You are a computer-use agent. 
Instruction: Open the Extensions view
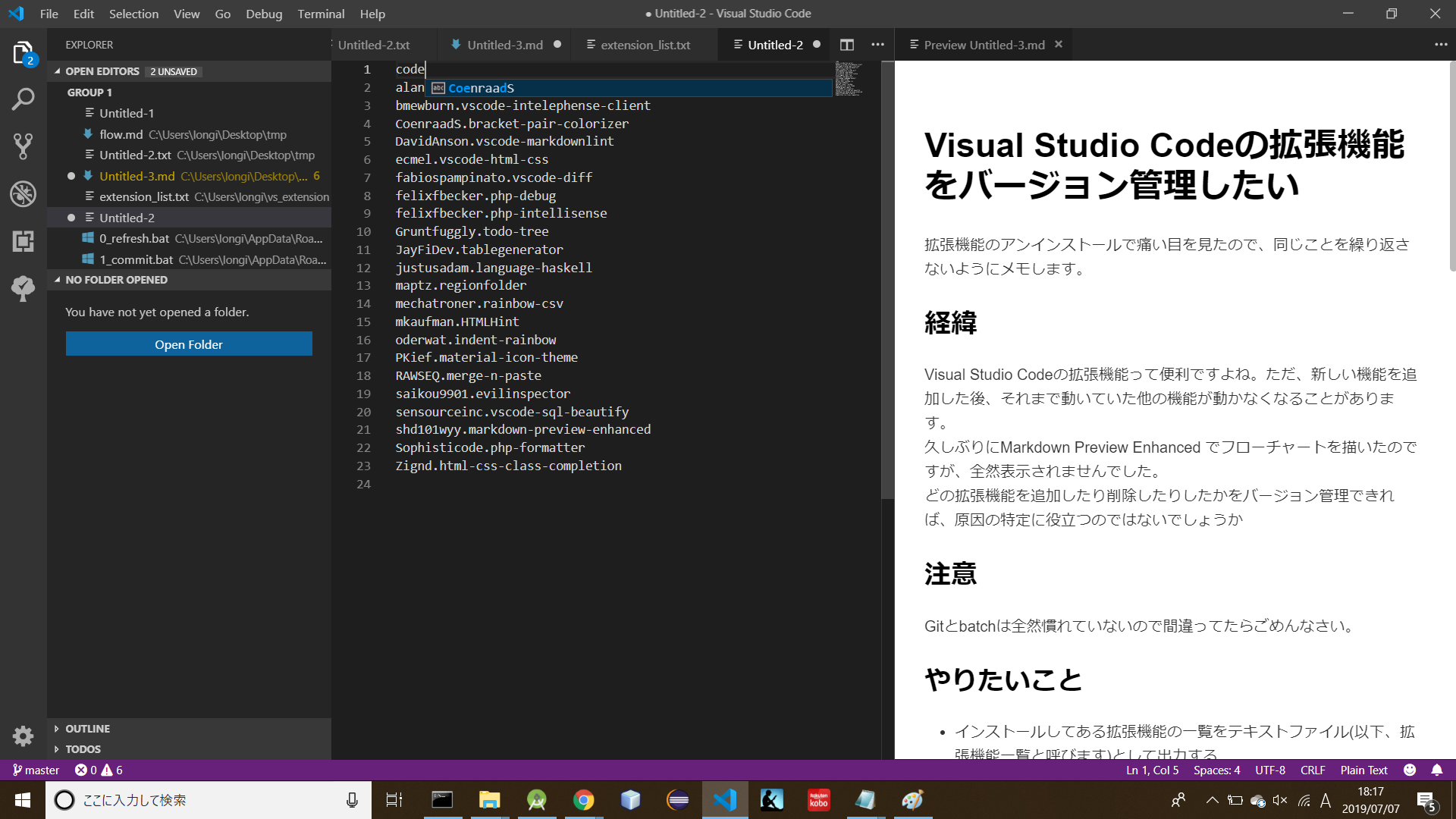click(23, 241)
